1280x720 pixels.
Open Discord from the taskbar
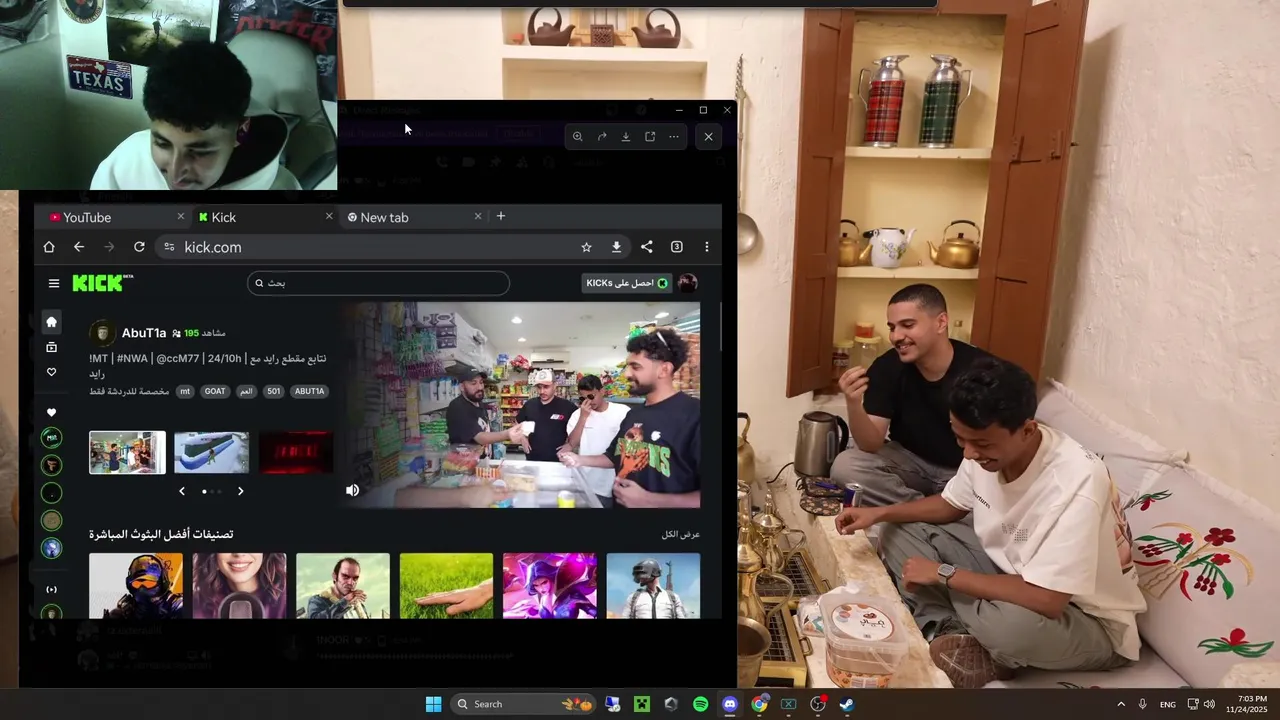pos(730,704)
